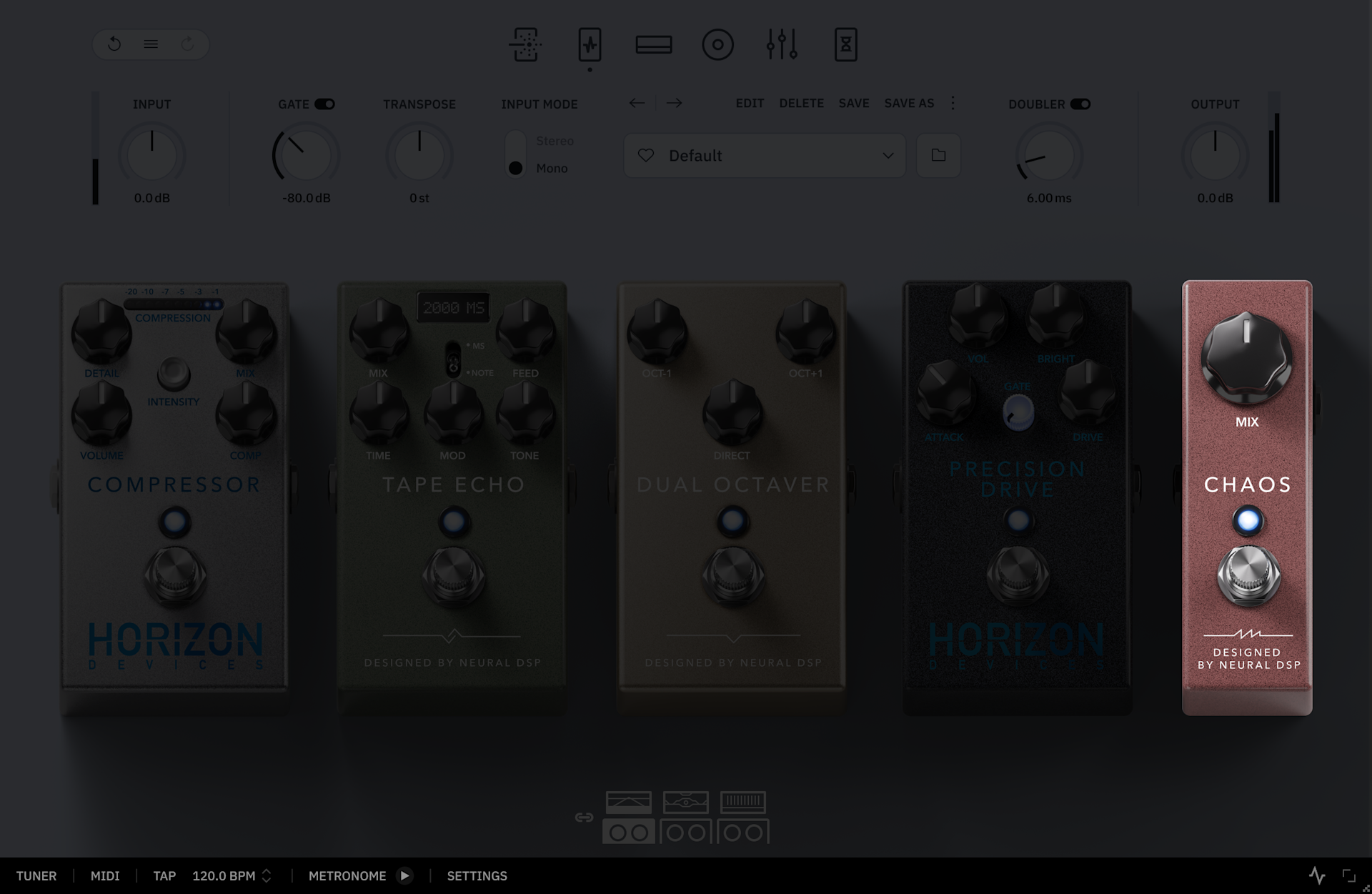The height and width of the screenshot is (894, 1372).
Task: Click the Delete preset button
Action: [802, 103]
